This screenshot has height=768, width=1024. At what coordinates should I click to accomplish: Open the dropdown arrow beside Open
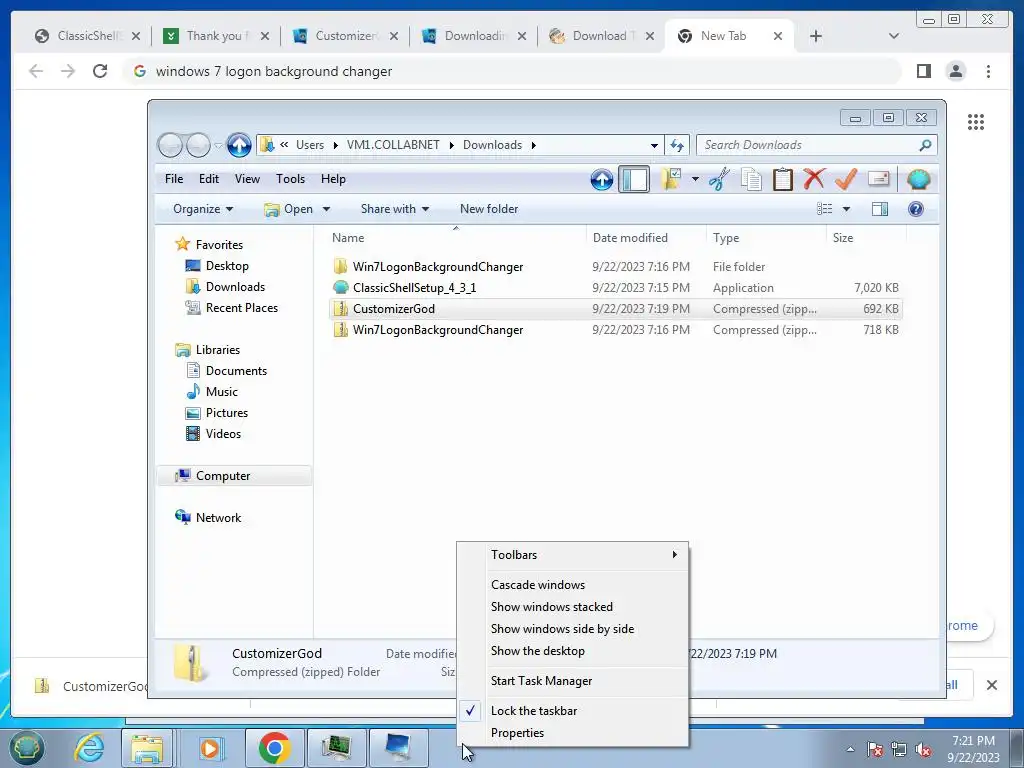(327, 209)
